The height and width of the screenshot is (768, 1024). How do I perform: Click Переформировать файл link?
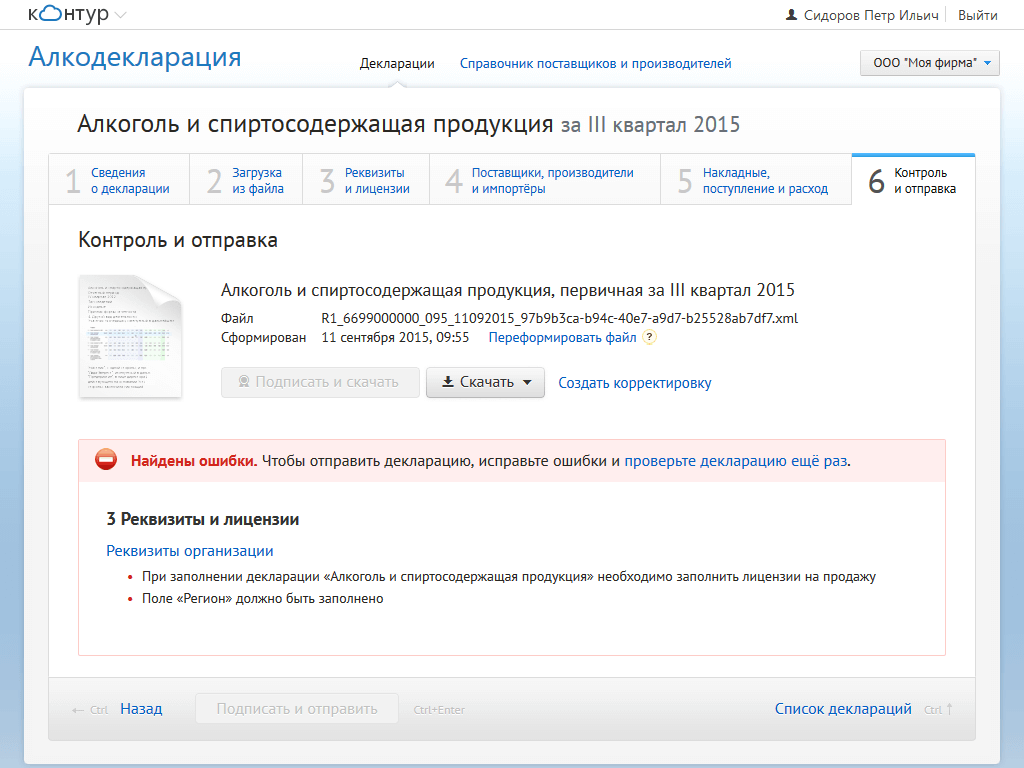[562, 338]
